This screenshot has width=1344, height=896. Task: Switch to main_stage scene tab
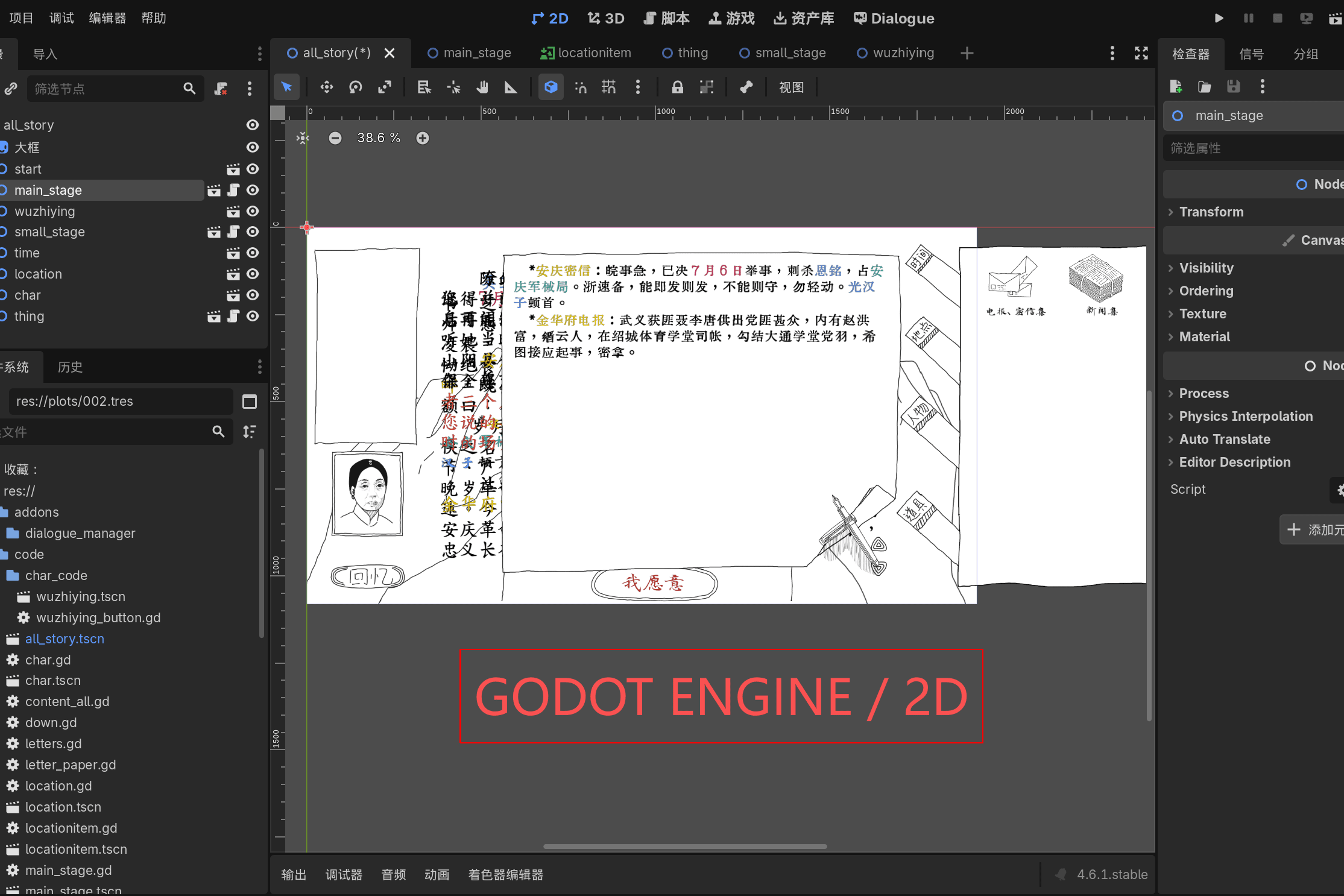(x=470, y=53)
